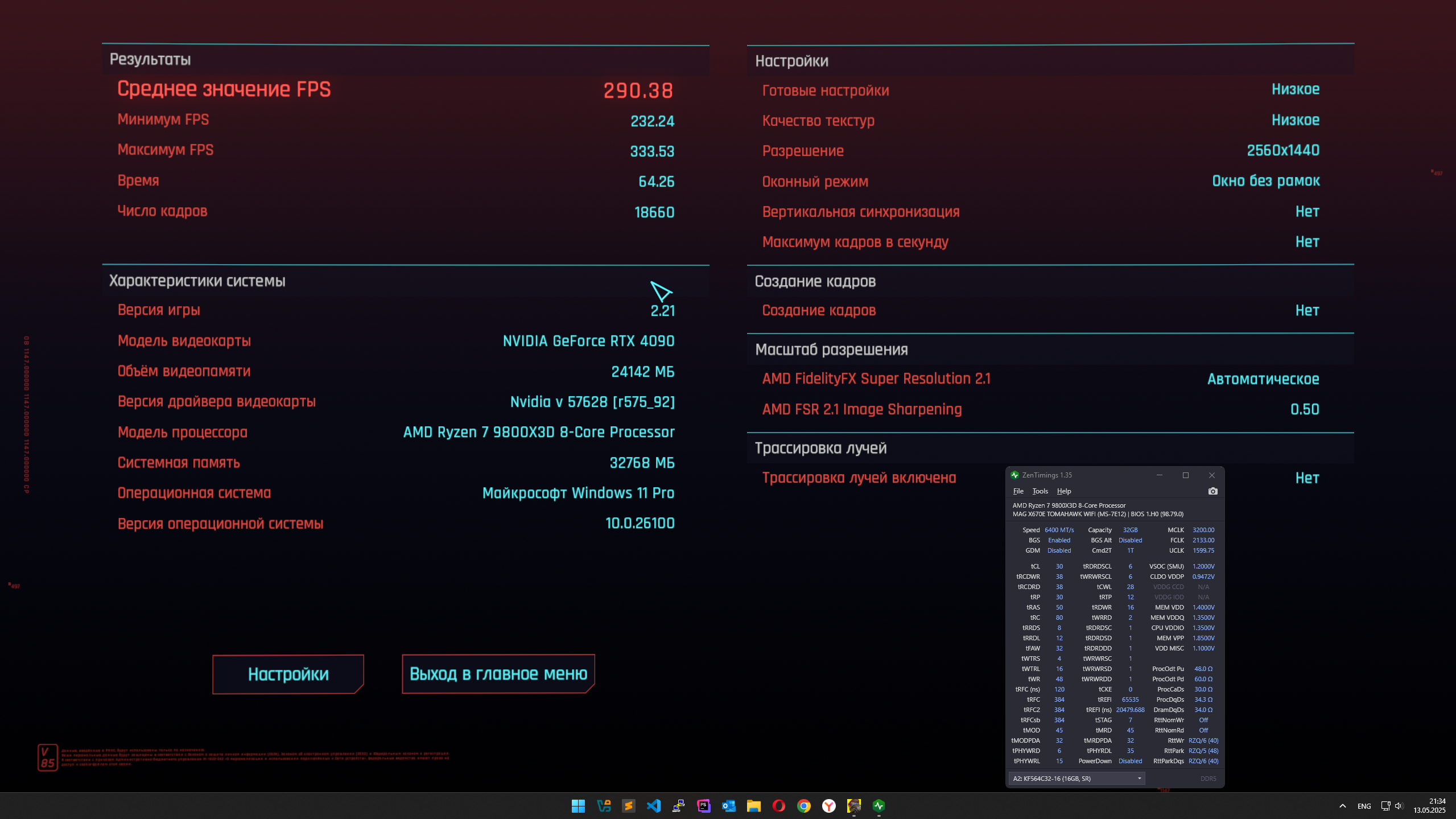Open File Explorer from taskbar

point(754,805)
